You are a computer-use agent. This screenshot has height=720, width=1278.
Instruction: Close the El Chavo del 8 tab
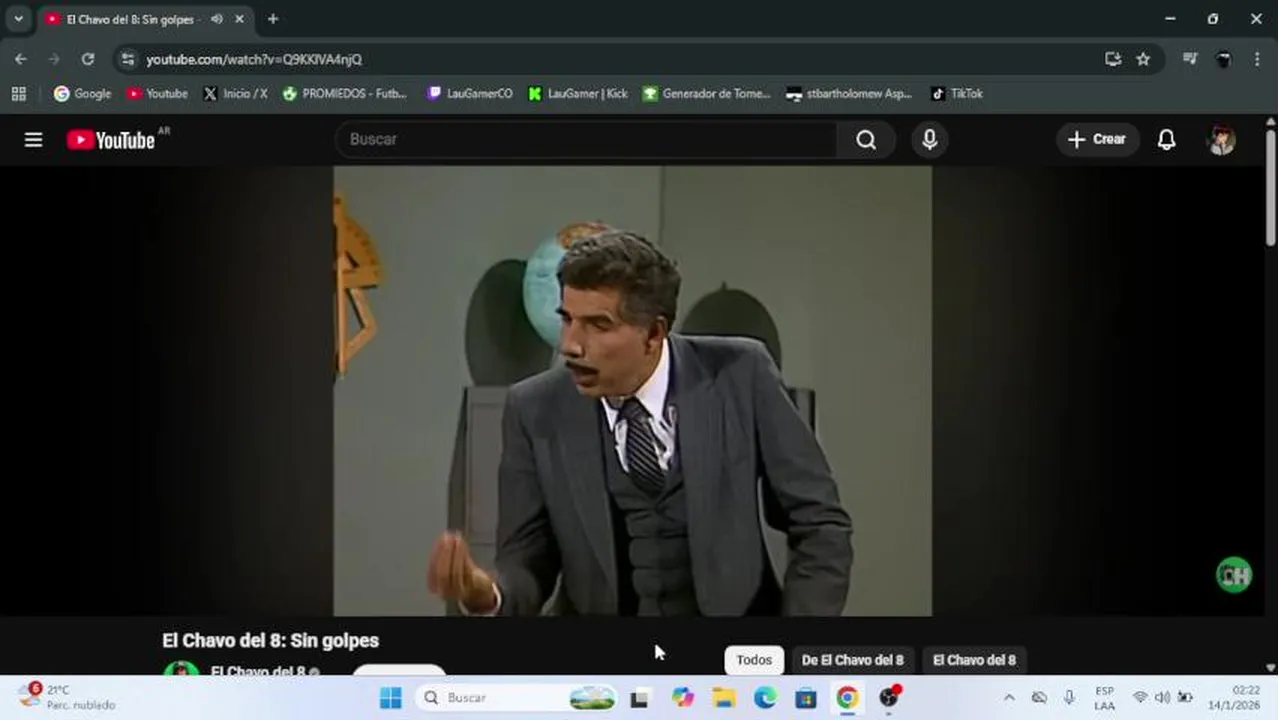(x=239, y=19)
